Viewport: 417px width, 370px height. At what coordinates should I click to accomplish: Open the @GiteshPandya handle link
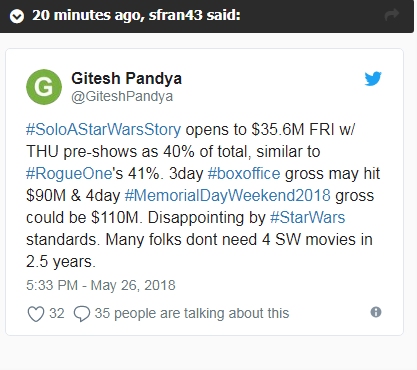coord(122,97)
